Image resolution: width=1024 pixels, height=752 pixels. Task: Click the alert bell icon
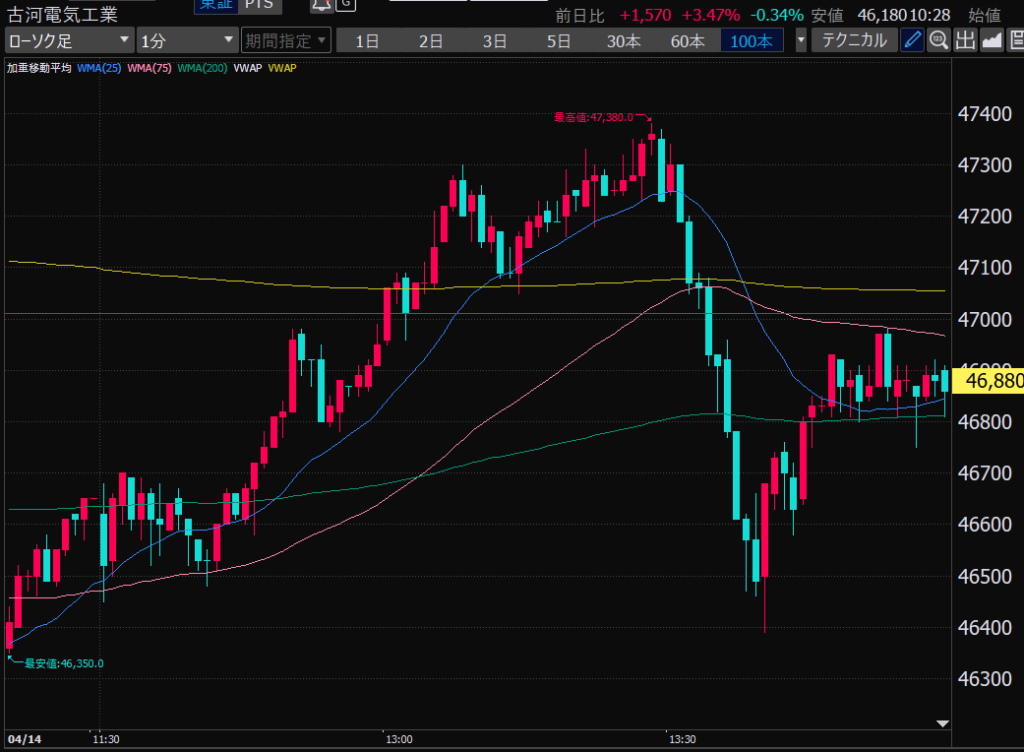(320, 4)
